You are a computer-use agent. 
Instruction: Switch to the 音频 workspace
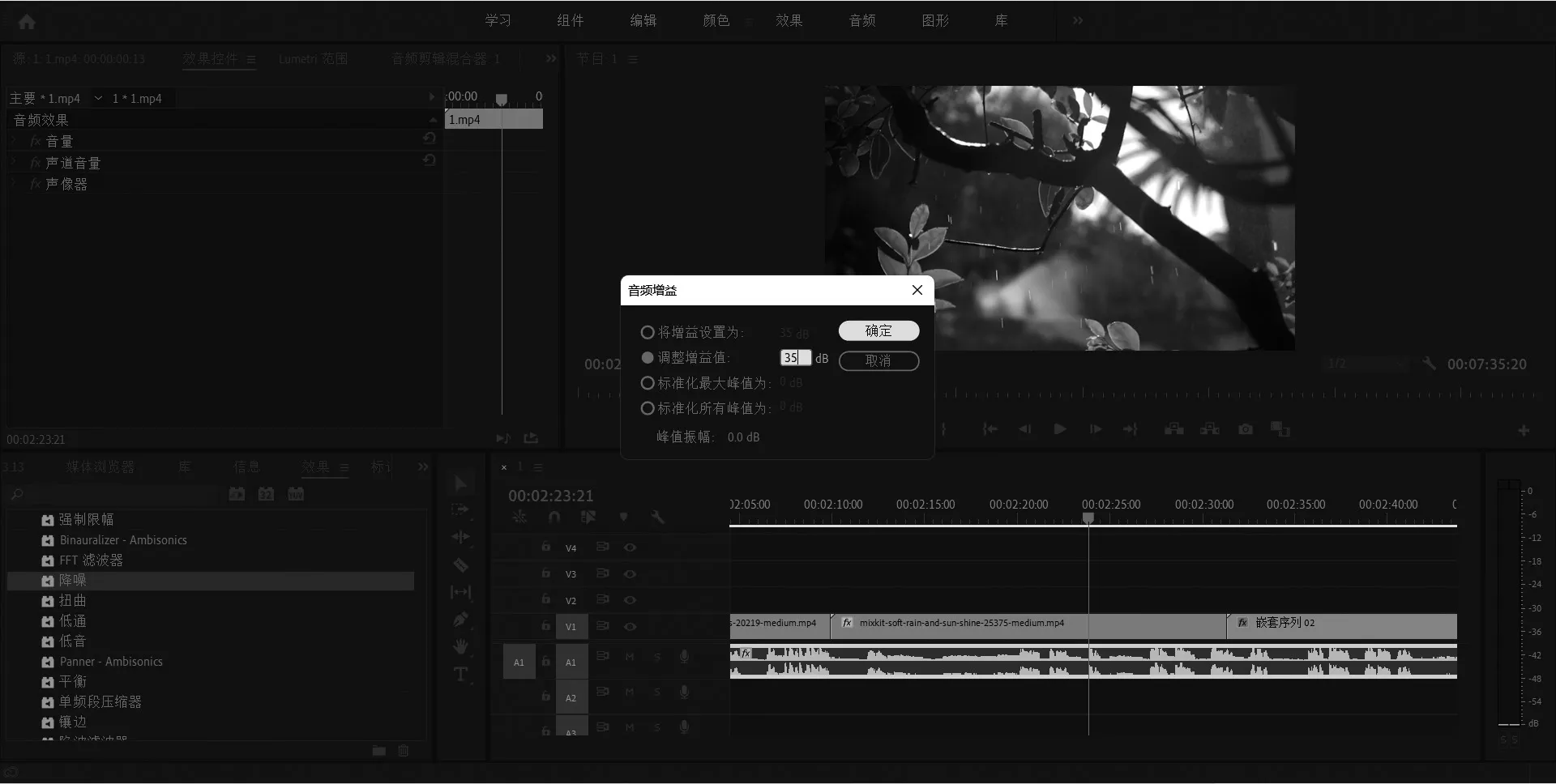862,20
